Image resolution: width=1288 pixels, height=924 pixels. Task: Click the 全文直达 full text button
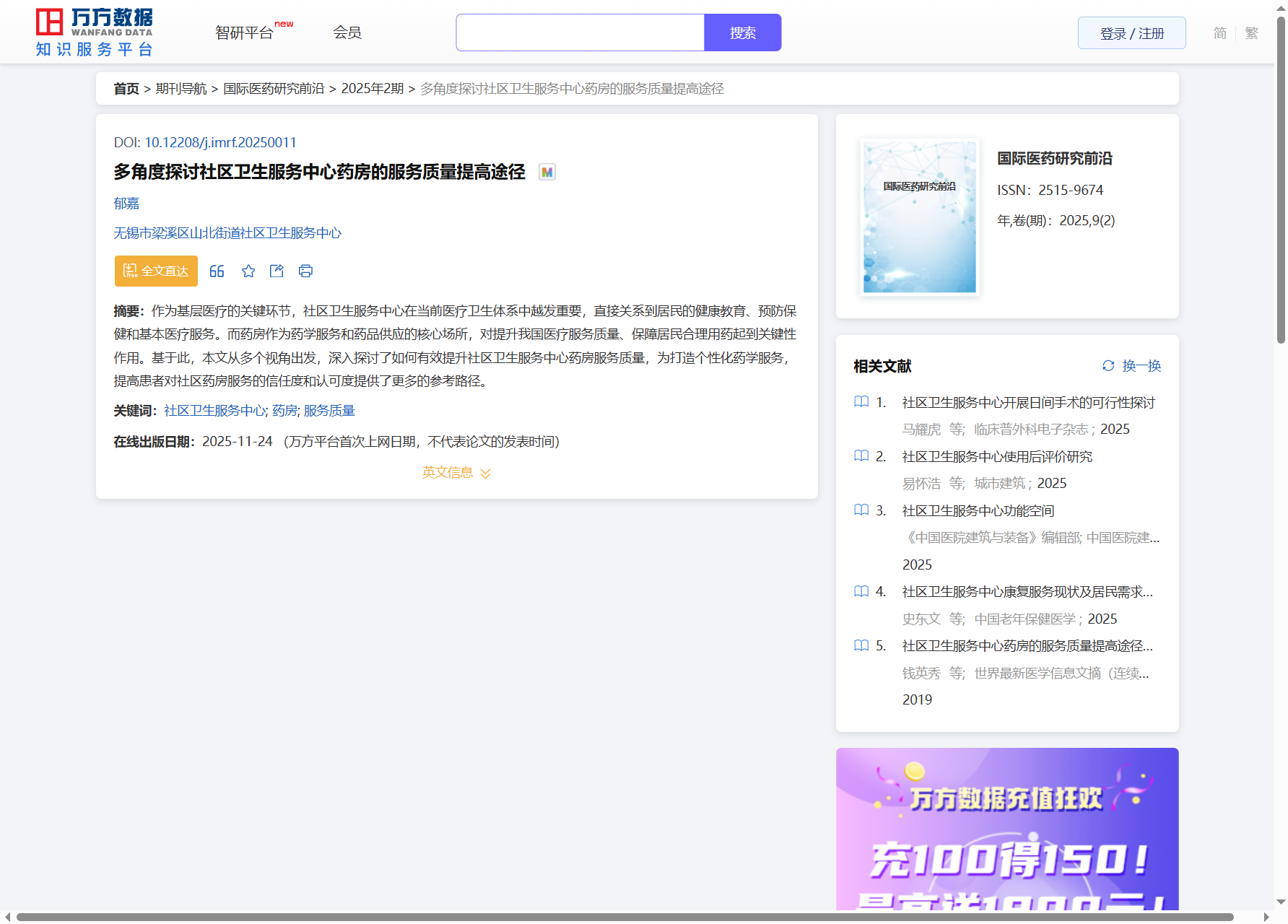(x=156, y=271)
